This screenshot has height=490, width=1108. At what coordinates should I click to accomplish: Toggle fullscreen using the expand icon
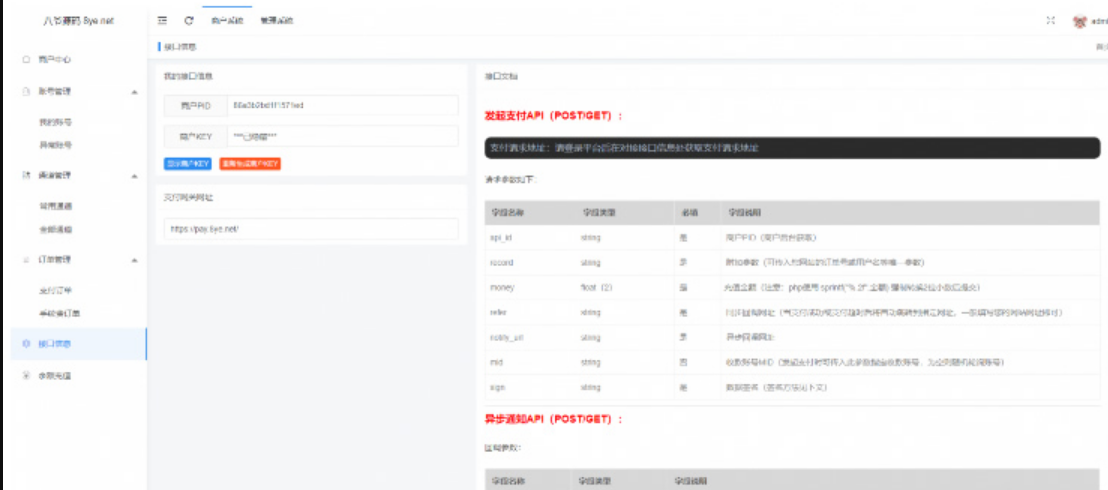pos(1050,20)
